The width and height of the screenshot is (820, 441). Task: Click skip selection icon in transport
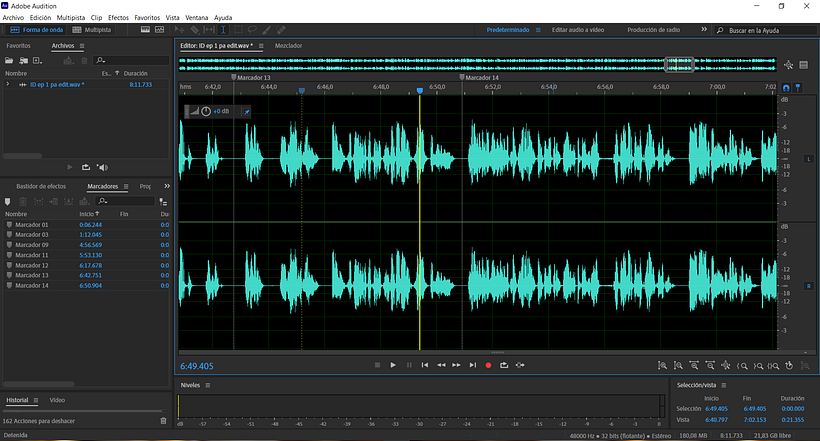coord(520,365)
